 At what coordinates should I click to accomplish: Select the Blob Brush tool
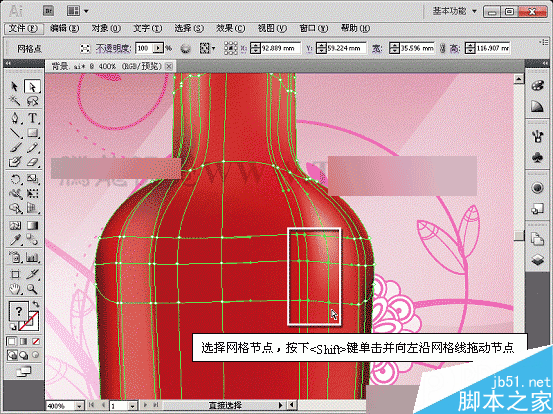[15, 162]
